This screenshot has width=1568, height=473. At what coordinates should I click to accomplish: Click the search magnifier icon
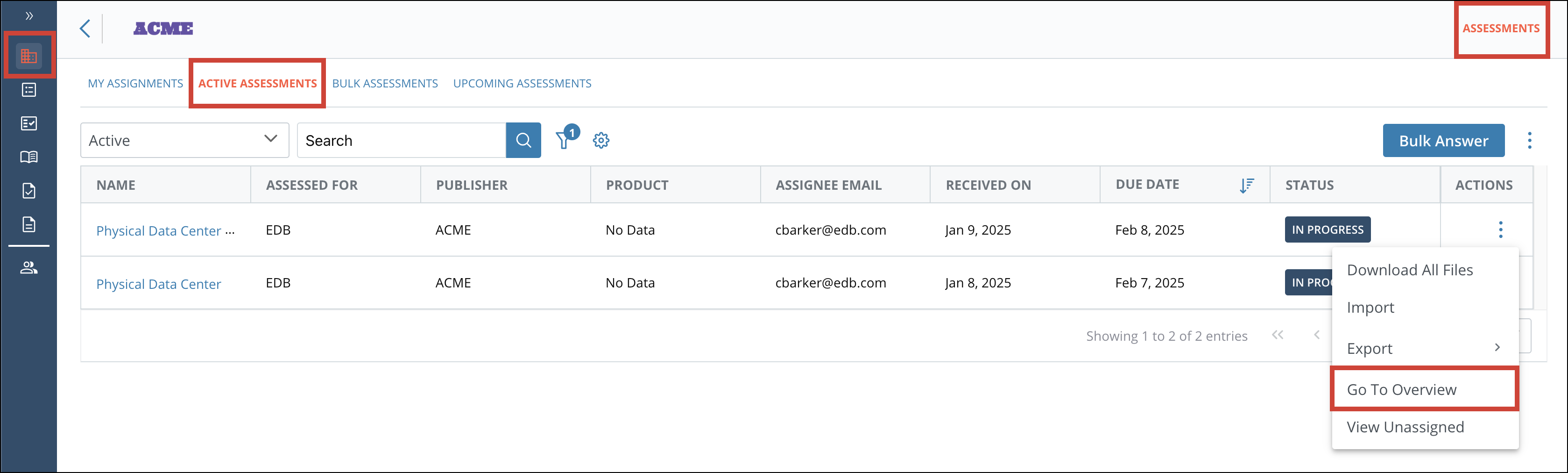pyautogui.click(x=523, y=140)
